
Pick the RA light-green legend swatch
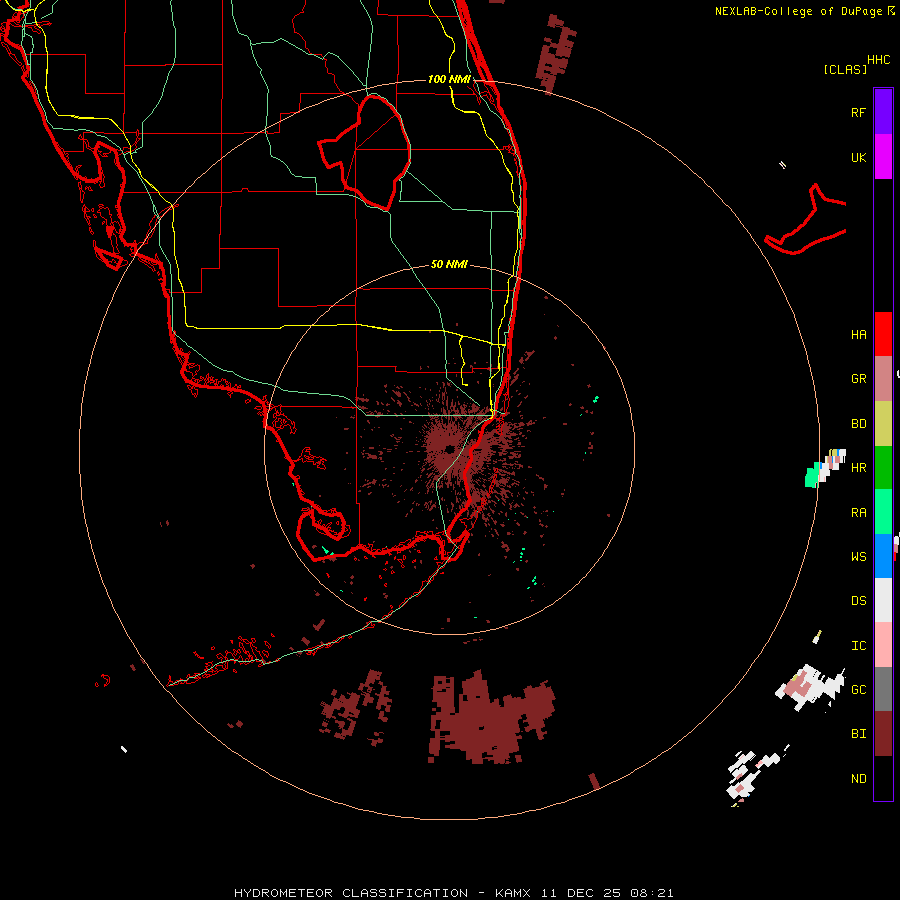tap(883, 512)
